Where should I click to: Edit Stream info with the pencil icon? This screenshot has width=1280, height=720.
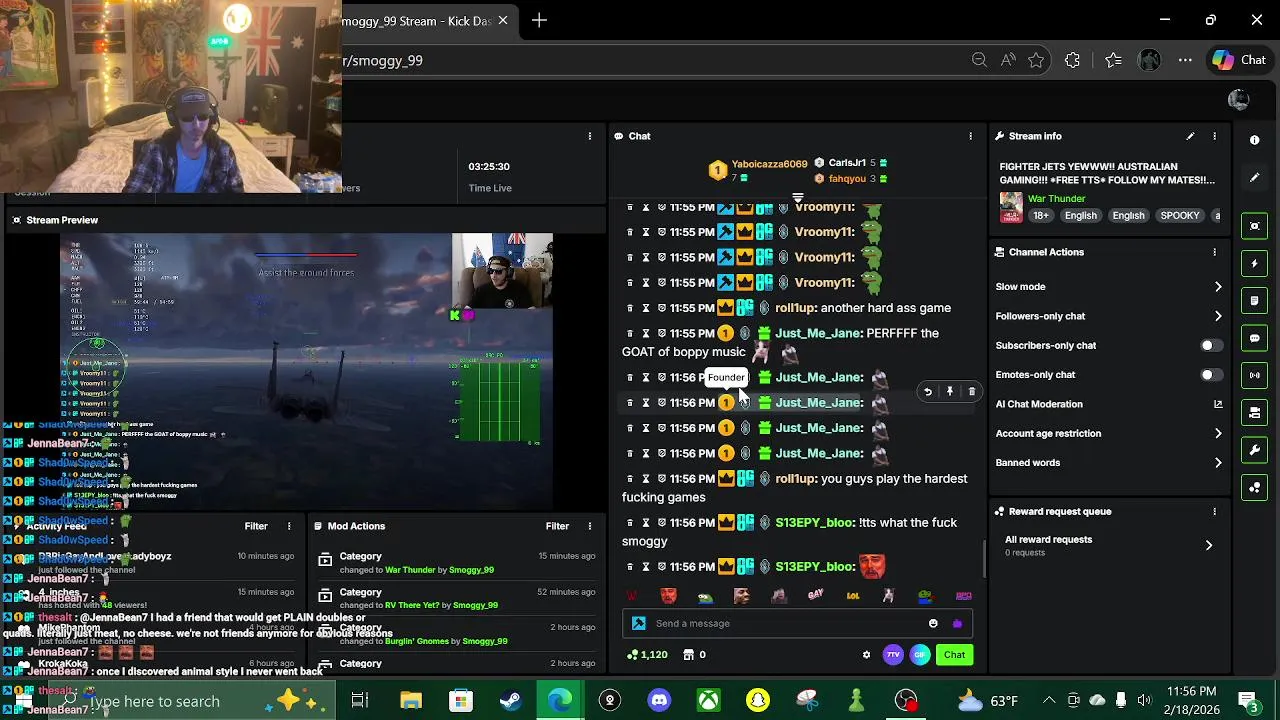[1190, 136]
